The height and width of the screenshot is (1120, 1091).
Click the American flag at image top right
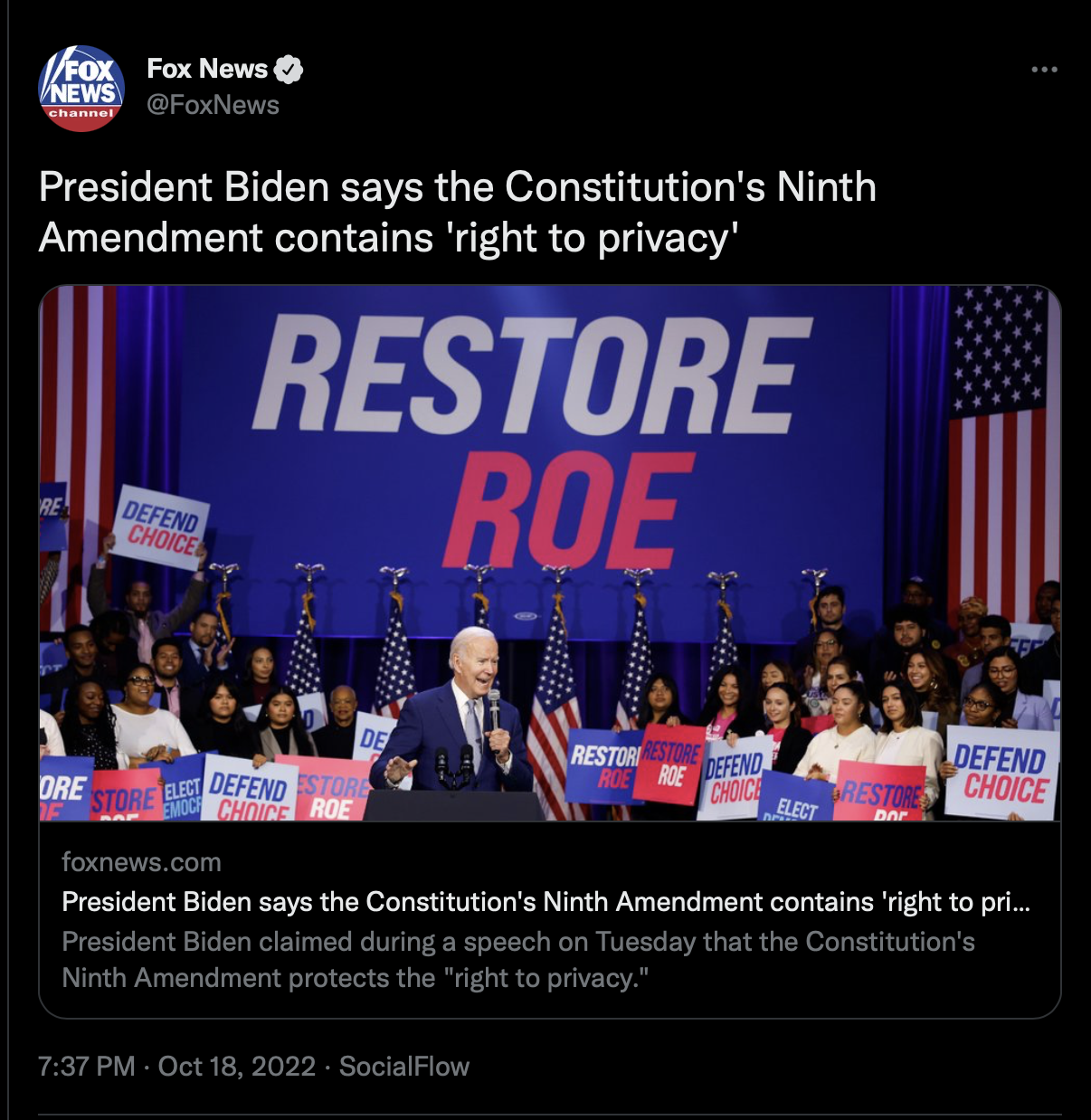click(1001, 452)
